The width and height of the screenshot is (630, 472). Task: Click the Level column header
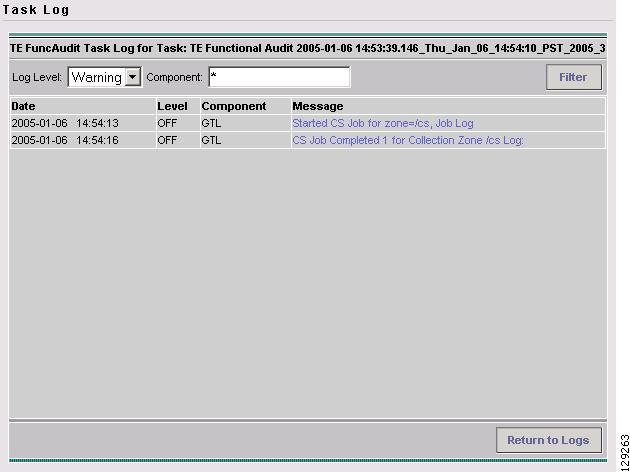[178, 106]
